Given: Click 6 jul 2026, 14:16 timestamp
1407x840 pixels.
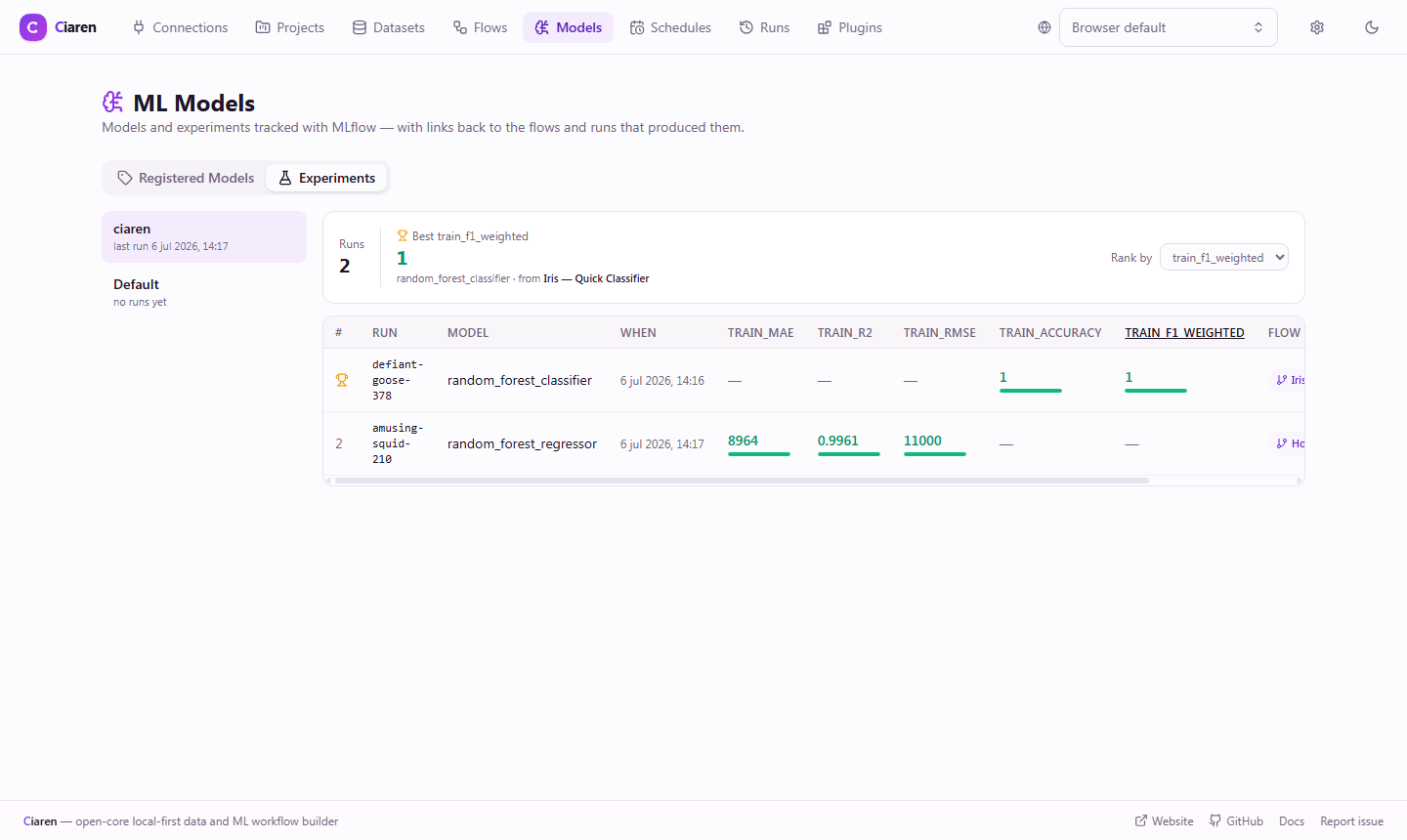Looking at the screenshot, I should [662, 381].
